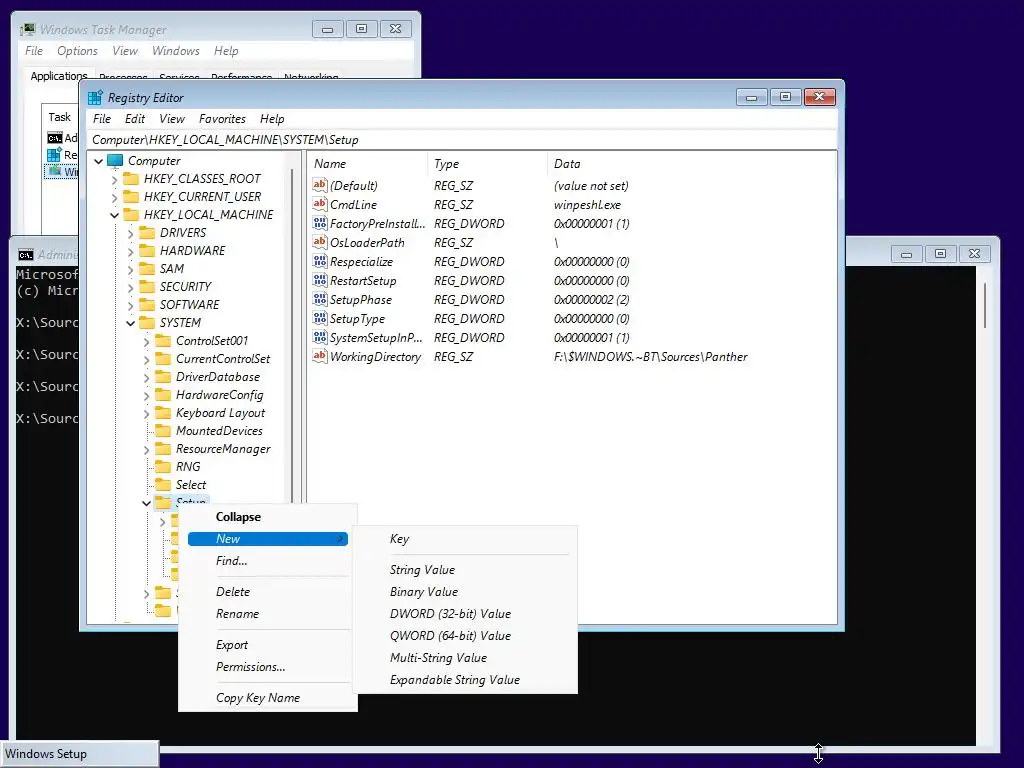Collapse the HKEY_LOCAL_MACHINE node
The image size is (1024, 768).
coord(115,215)
